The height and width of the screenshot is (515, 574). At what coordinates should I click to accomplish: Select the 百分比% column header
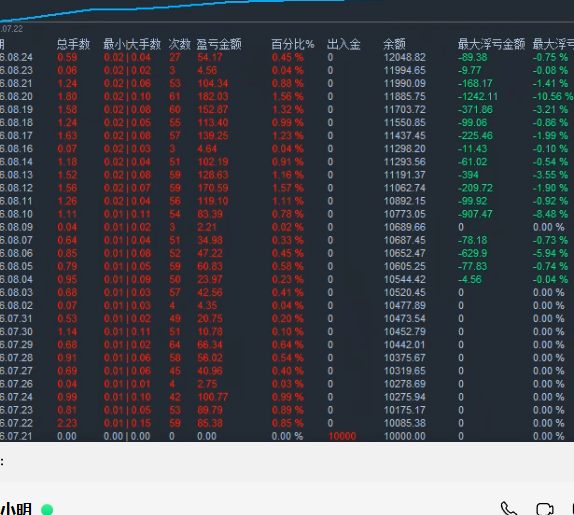(292, 44)
